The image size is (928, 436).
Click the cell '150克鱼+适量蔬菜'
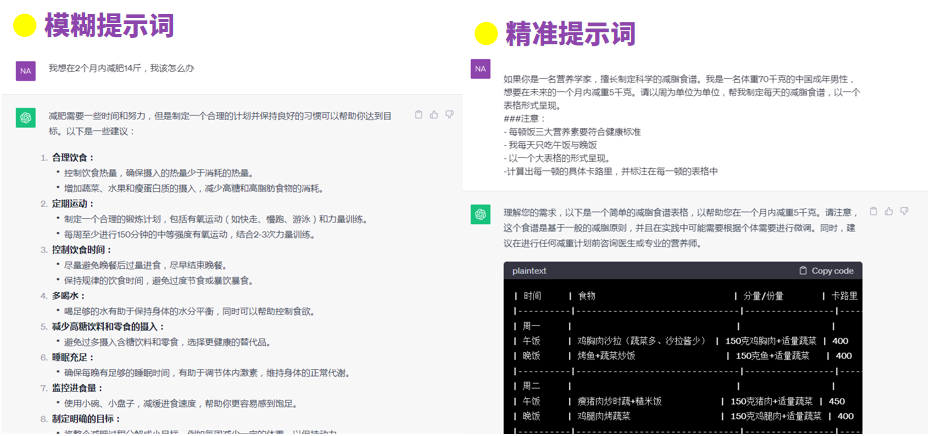click(x=772, y=356)
